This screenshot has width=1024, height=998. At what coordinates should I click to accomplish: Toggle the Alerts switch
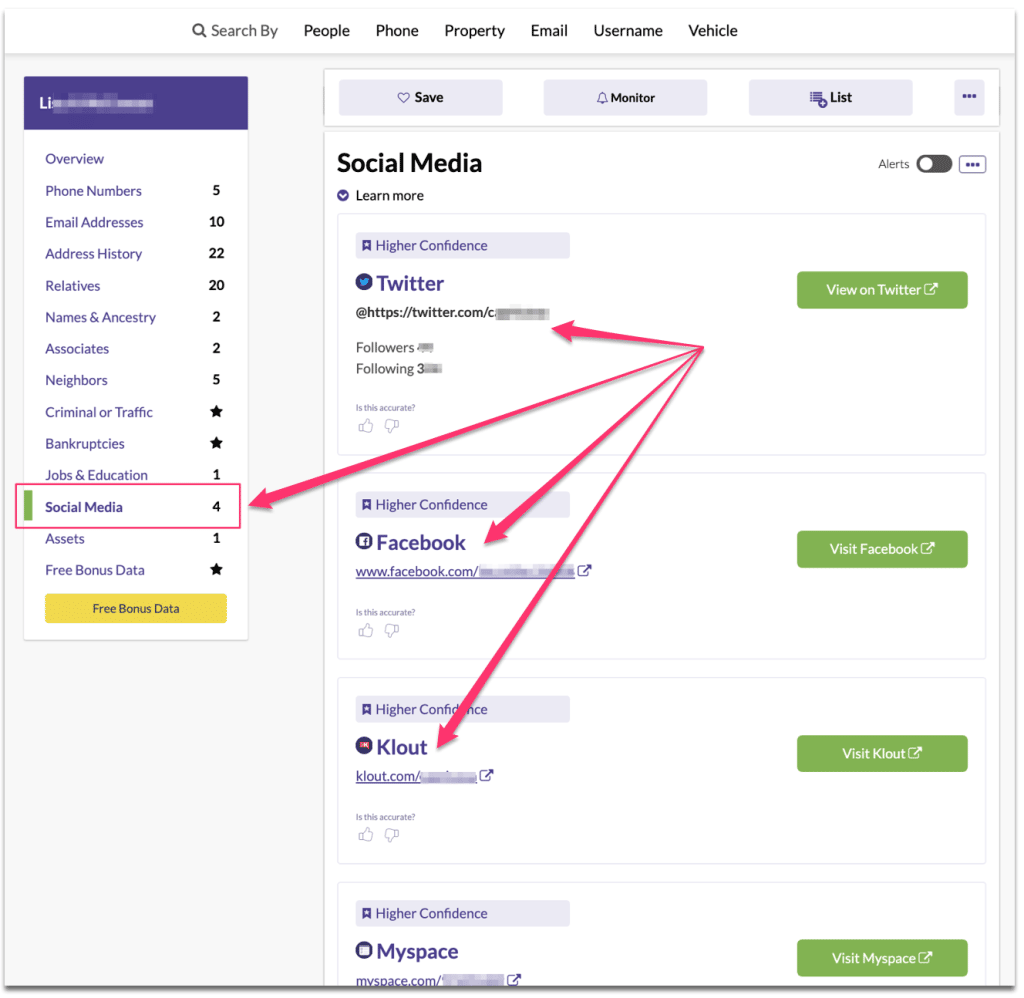(934, 164)
